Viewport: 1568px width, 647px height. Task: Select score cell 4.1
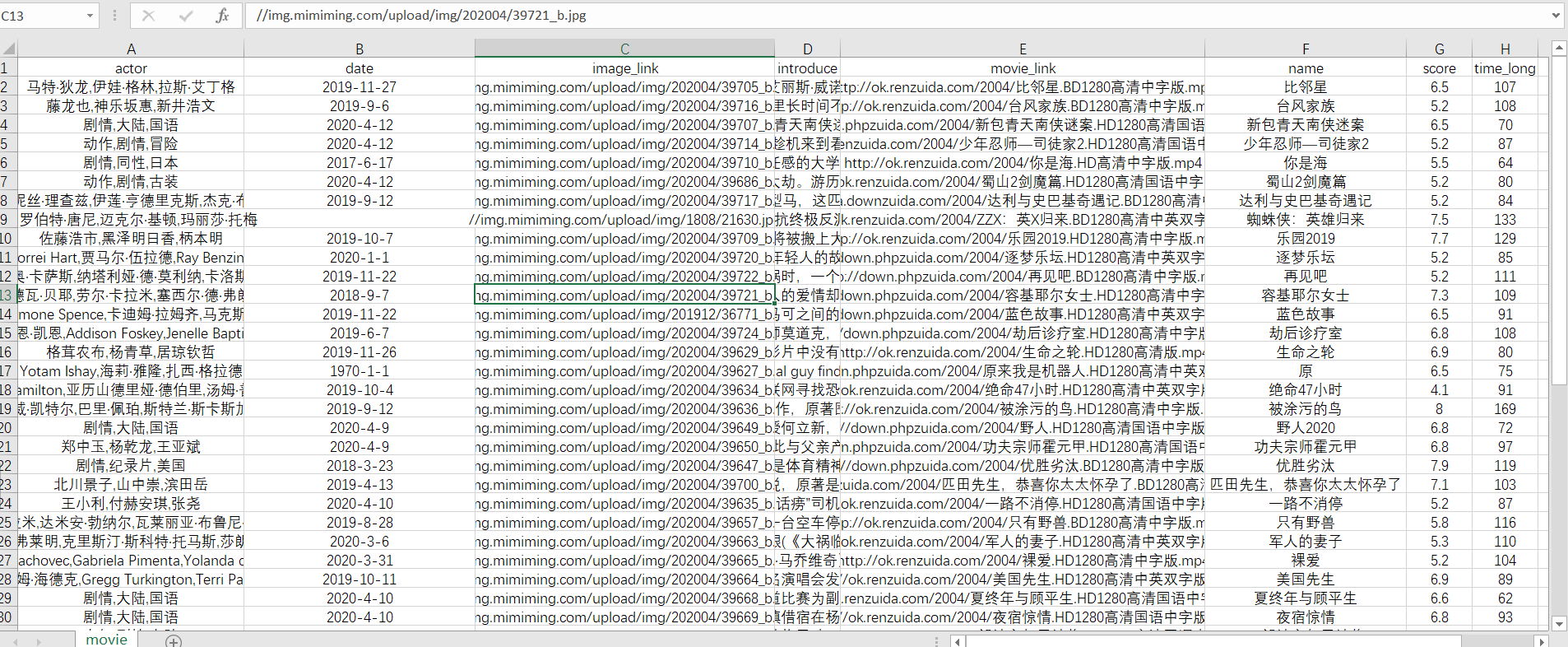coord(1439,390)
